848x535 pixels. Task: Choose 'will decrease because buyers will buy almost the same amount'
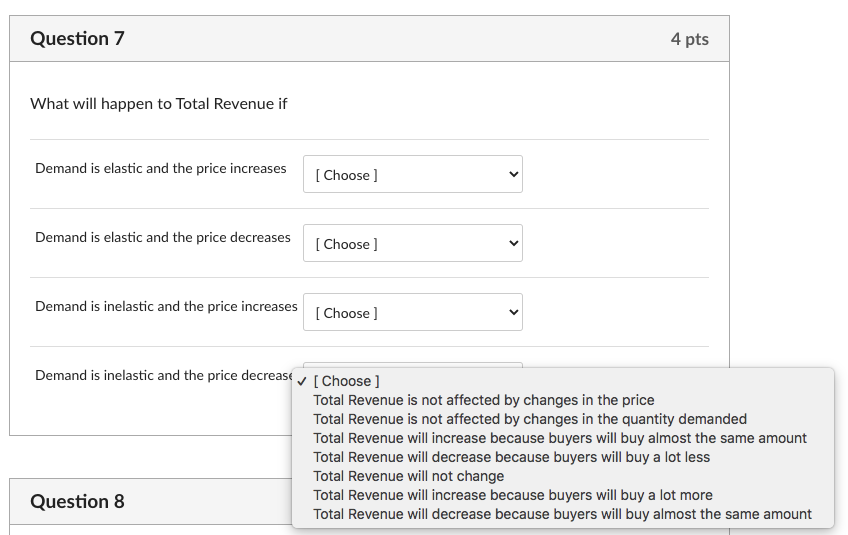pyautogui.click(x=562, y=514)
